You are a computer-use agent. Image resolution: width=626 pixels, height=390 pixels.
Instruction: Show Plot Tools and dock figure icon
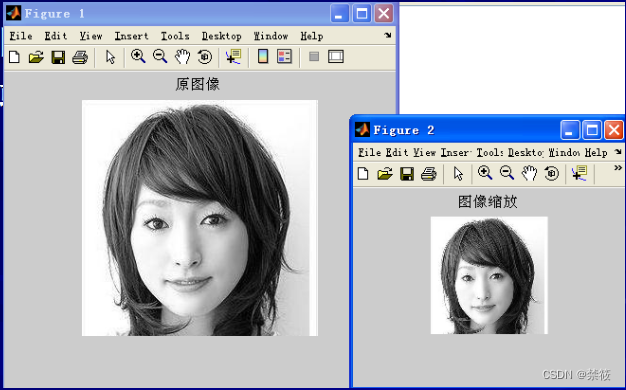(336, 57)
